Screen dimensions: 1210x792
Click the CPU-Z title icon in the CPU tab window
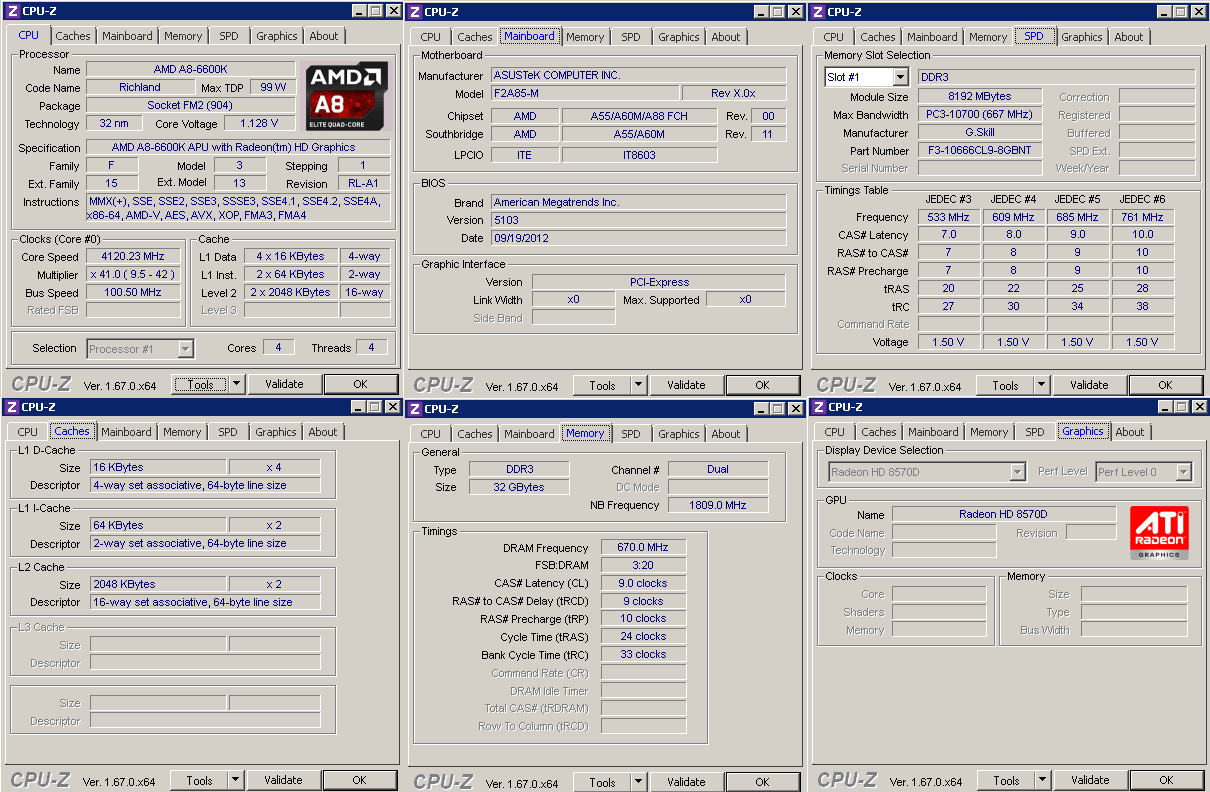[x=12, y=11]
